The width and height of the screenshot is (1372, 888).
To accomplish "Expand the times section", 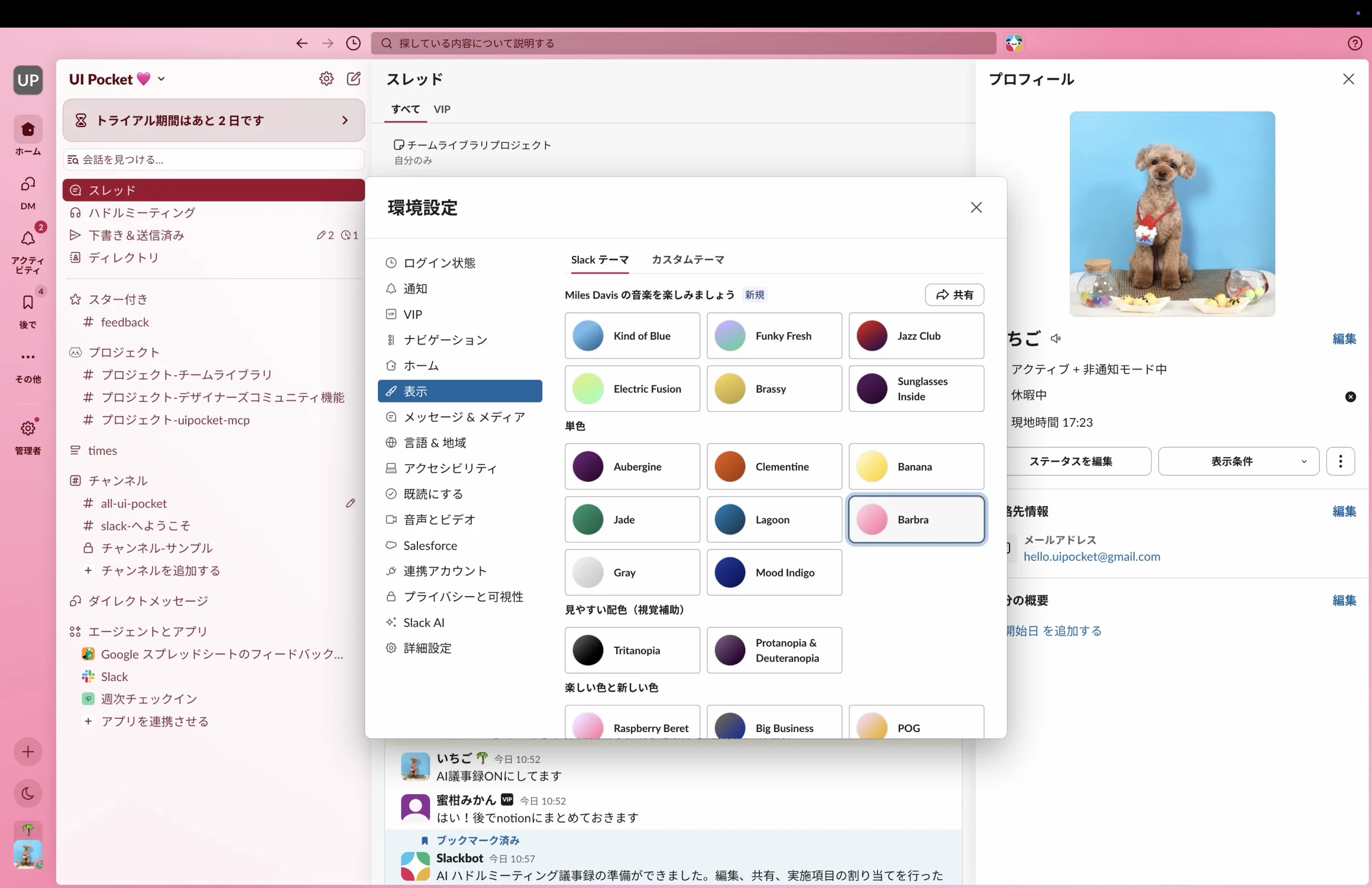I will (x=102, y=450).
